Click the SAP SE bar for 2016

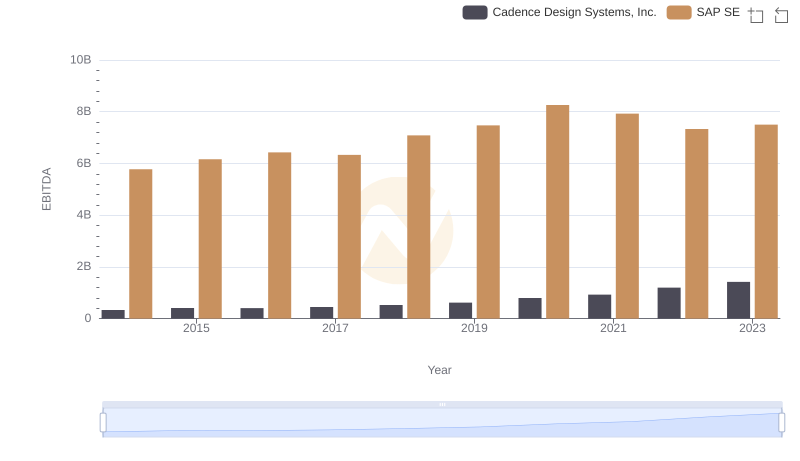click(280, 235)
